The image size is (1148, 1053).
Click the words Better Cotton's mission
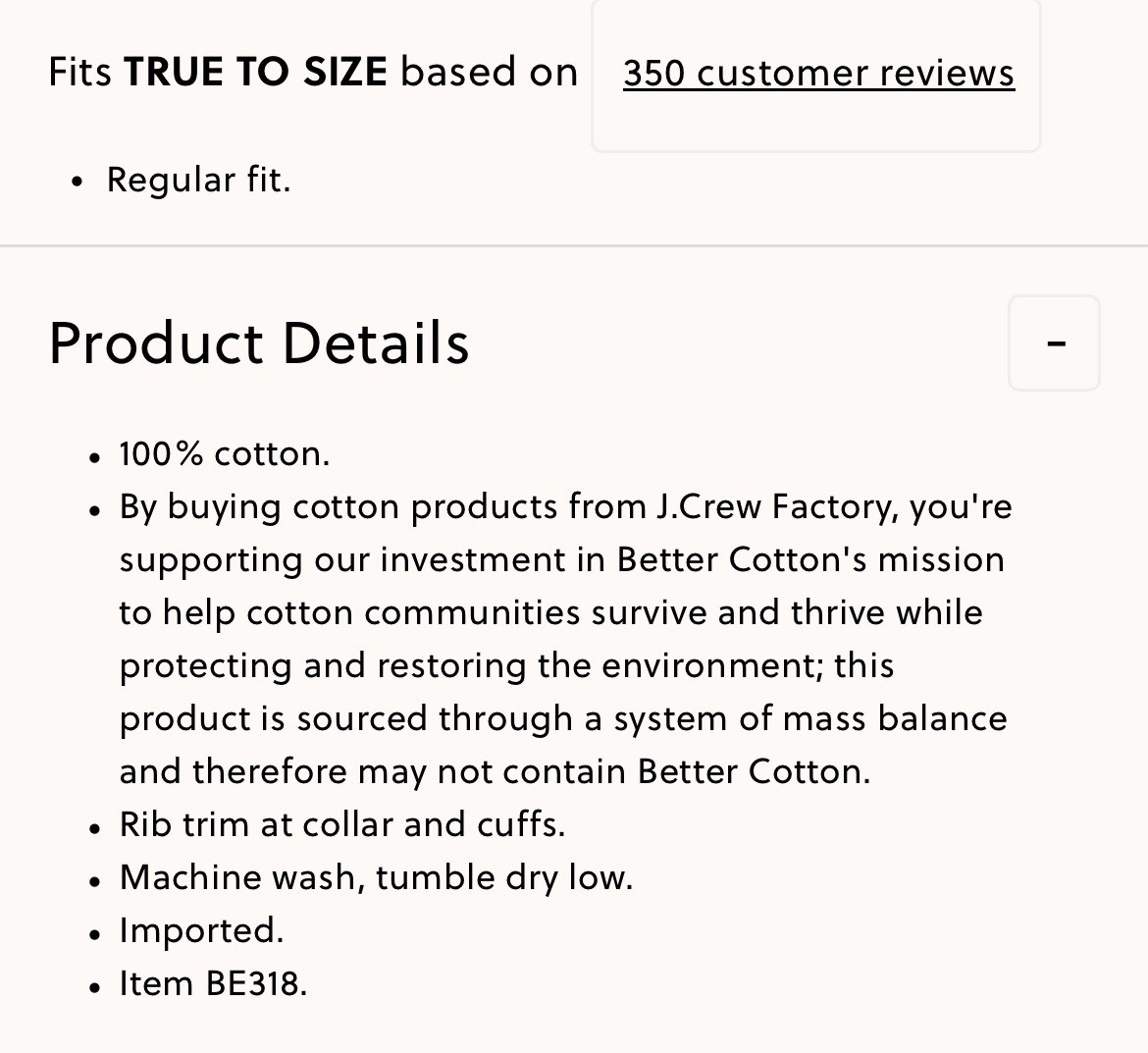[x=810, y=559]
